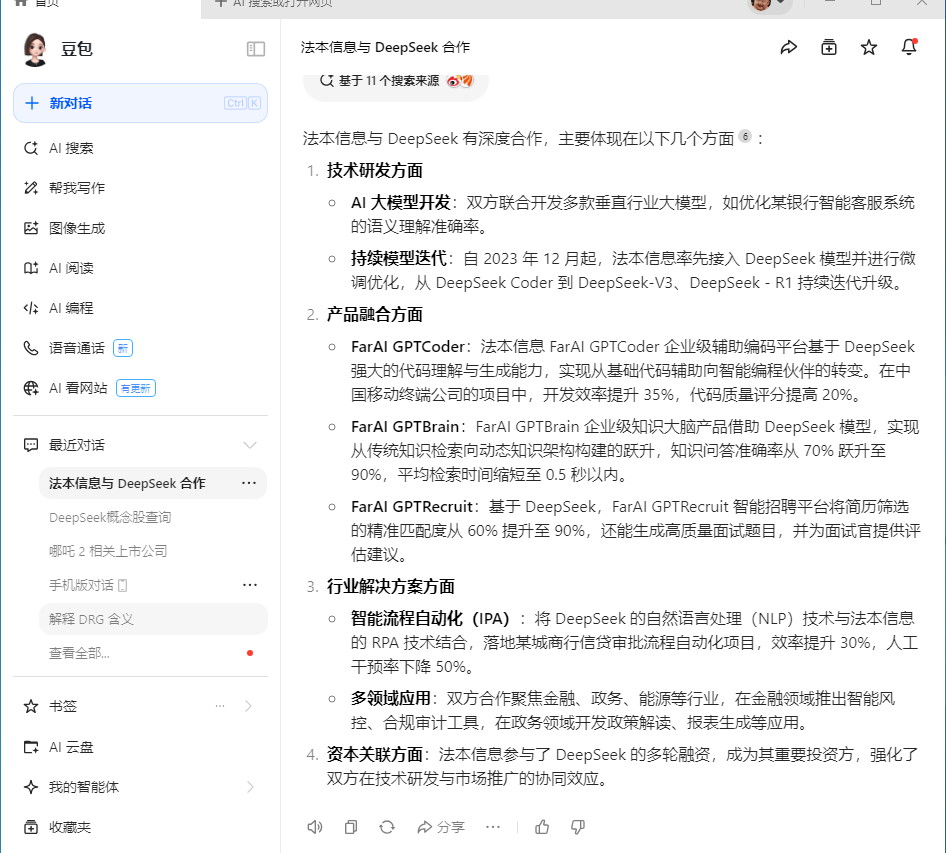Read response aloud with speaker icon
The image size is (946, 853).
pyautogui.click(x=314, y=827)
